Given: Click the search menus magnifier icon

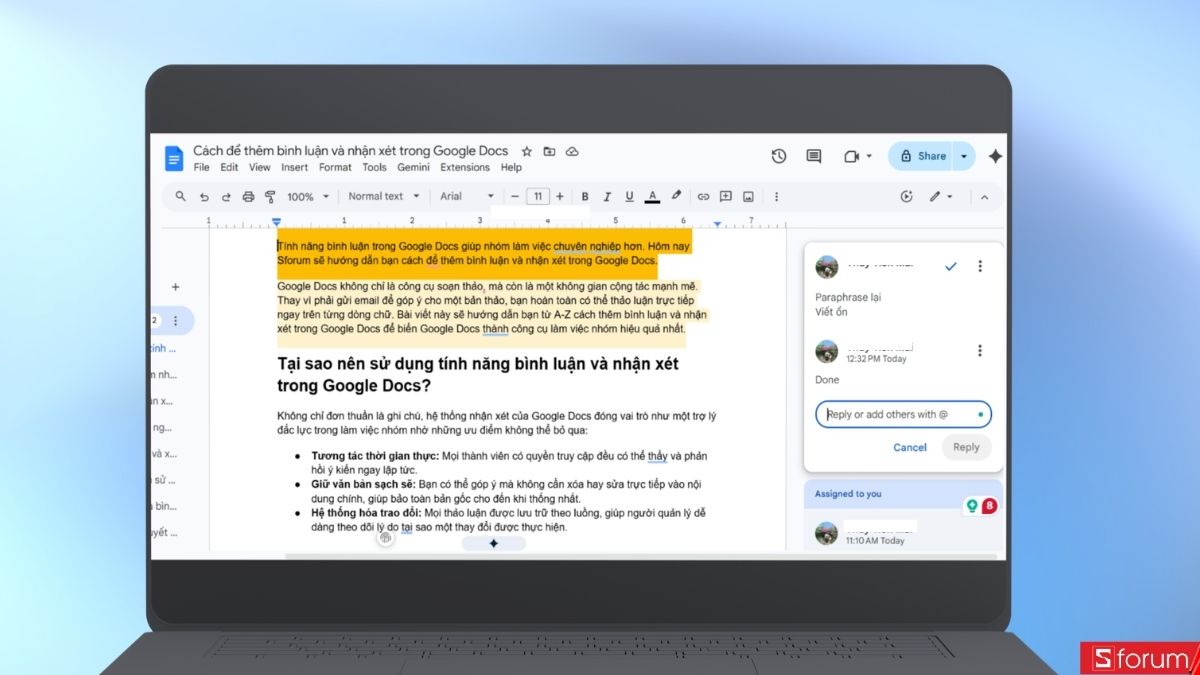Looking at the screenshot, I should point(181,196).
